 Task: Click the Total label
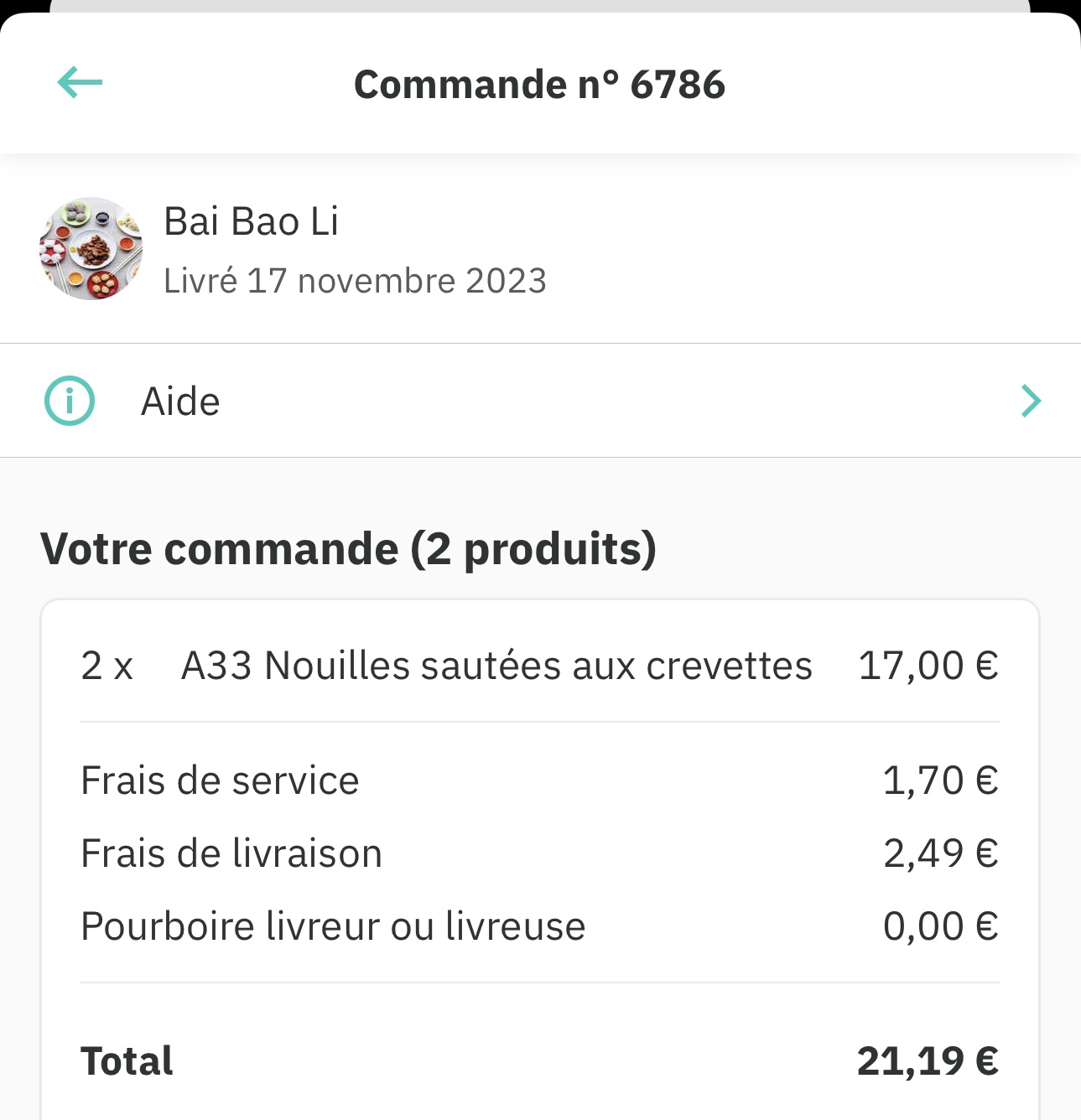pyautogui.click(x=127, y=1061)
